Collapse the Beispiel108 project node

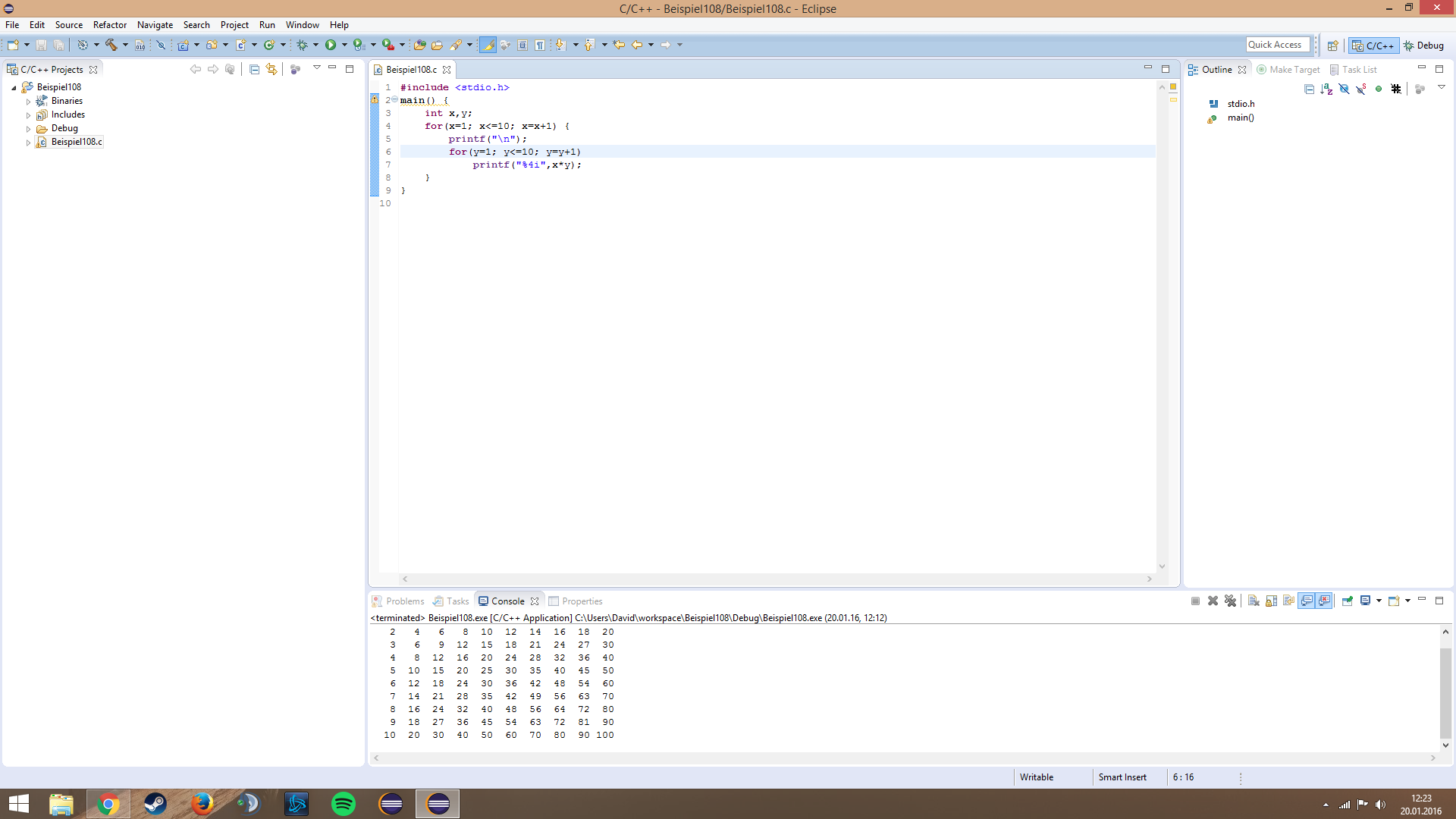14,87
